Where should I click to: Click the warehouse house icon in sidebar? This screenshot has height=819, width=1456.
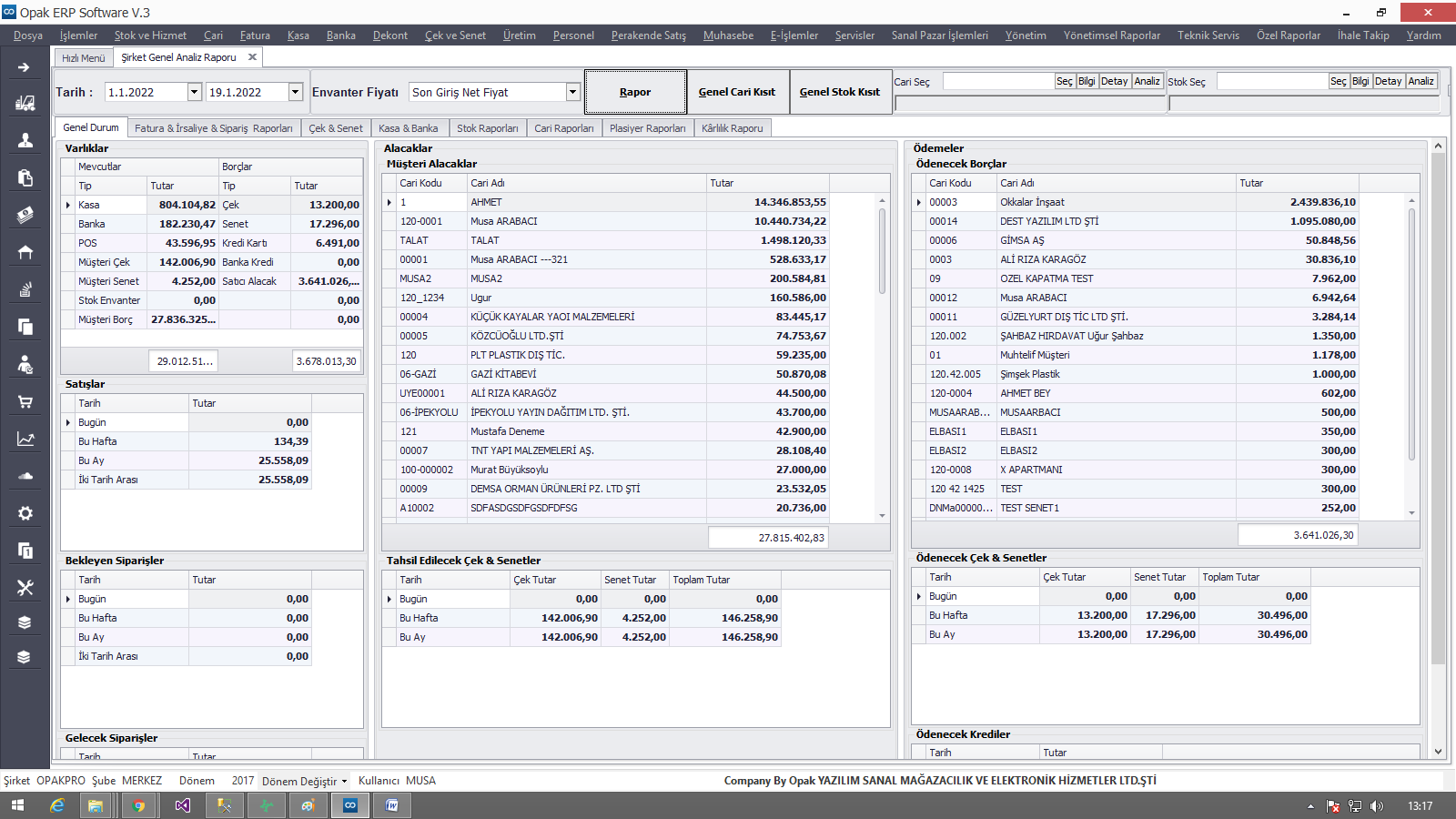tap(25, 252)
